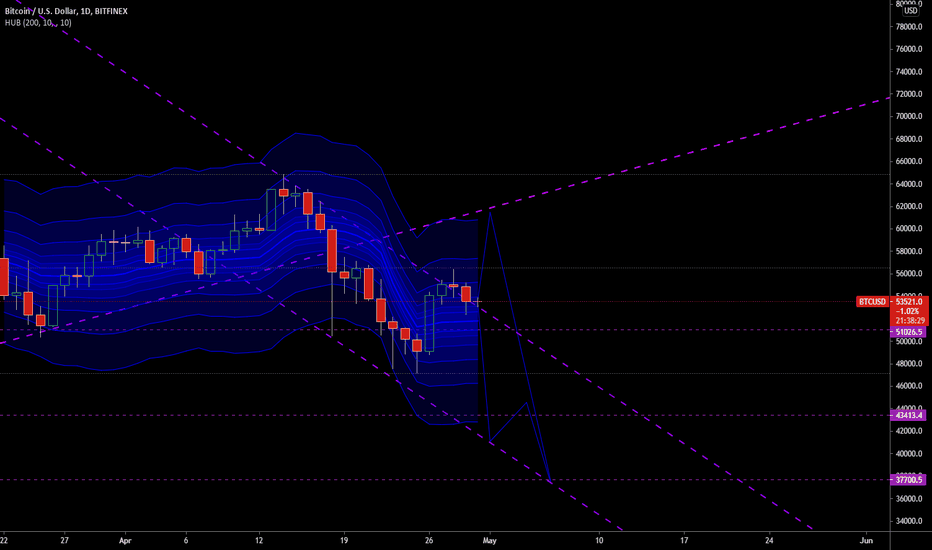Click the 34000.0 price axis label

coord(909,521)
